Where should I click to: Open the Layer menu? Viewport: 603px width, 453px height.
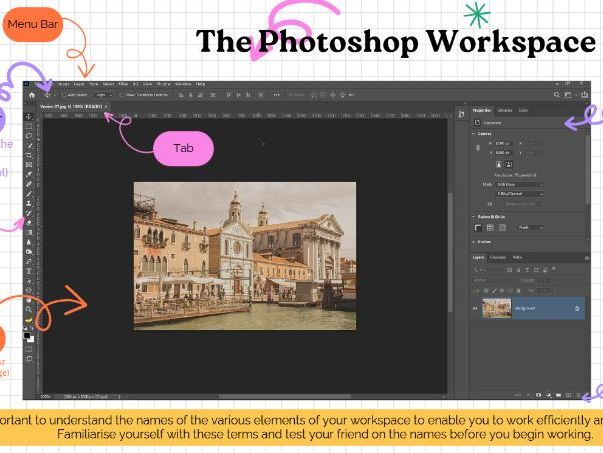point(79,84)
